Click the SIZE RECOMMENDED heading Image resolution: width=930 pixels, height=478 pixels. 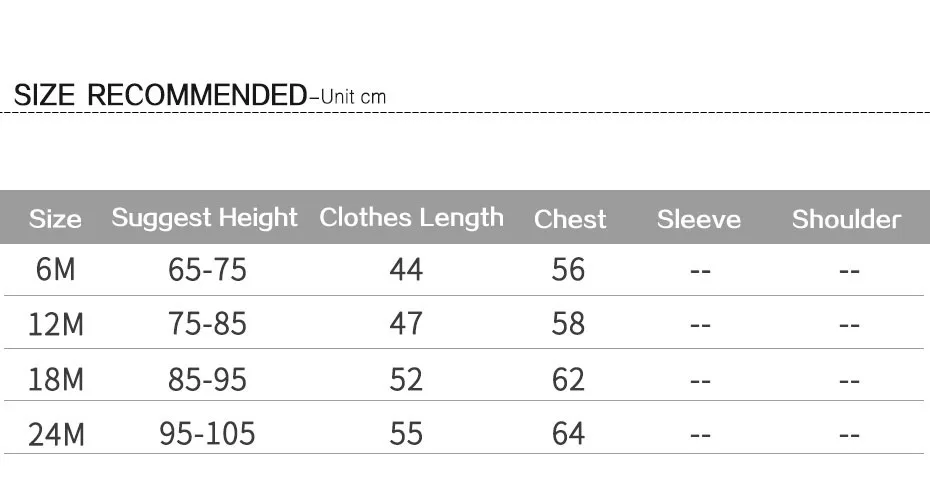click(160, 95)
